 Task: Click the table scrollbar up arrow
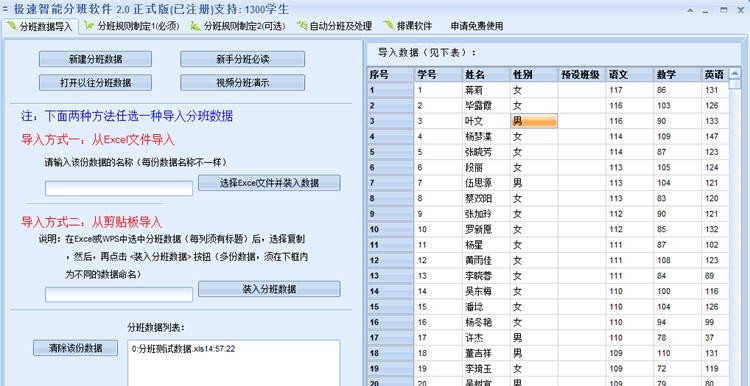(x=735, y=74)
